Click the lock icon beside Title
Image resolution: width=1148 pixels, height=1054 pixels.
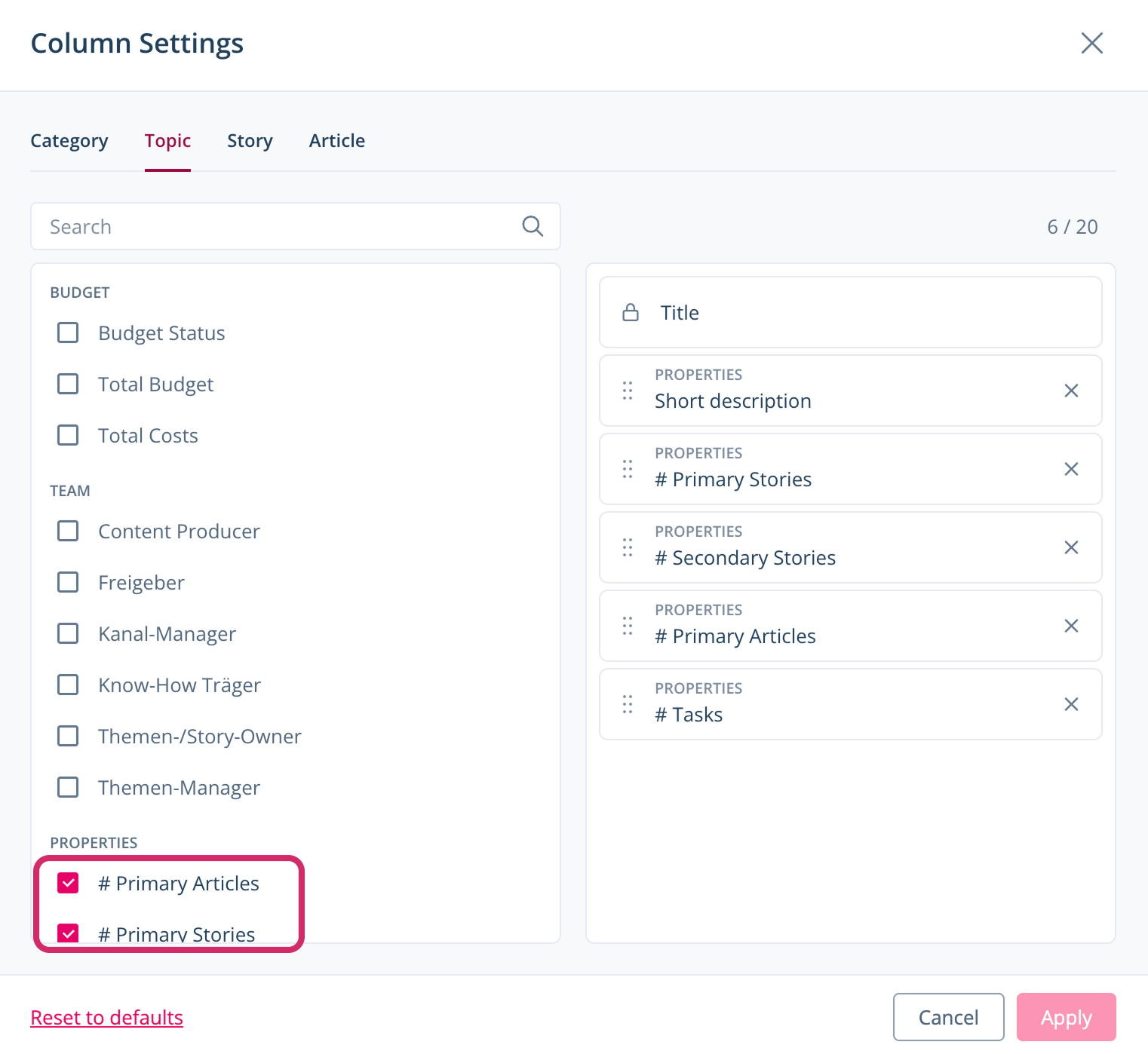pyautogui.click(x=631, y=312)
